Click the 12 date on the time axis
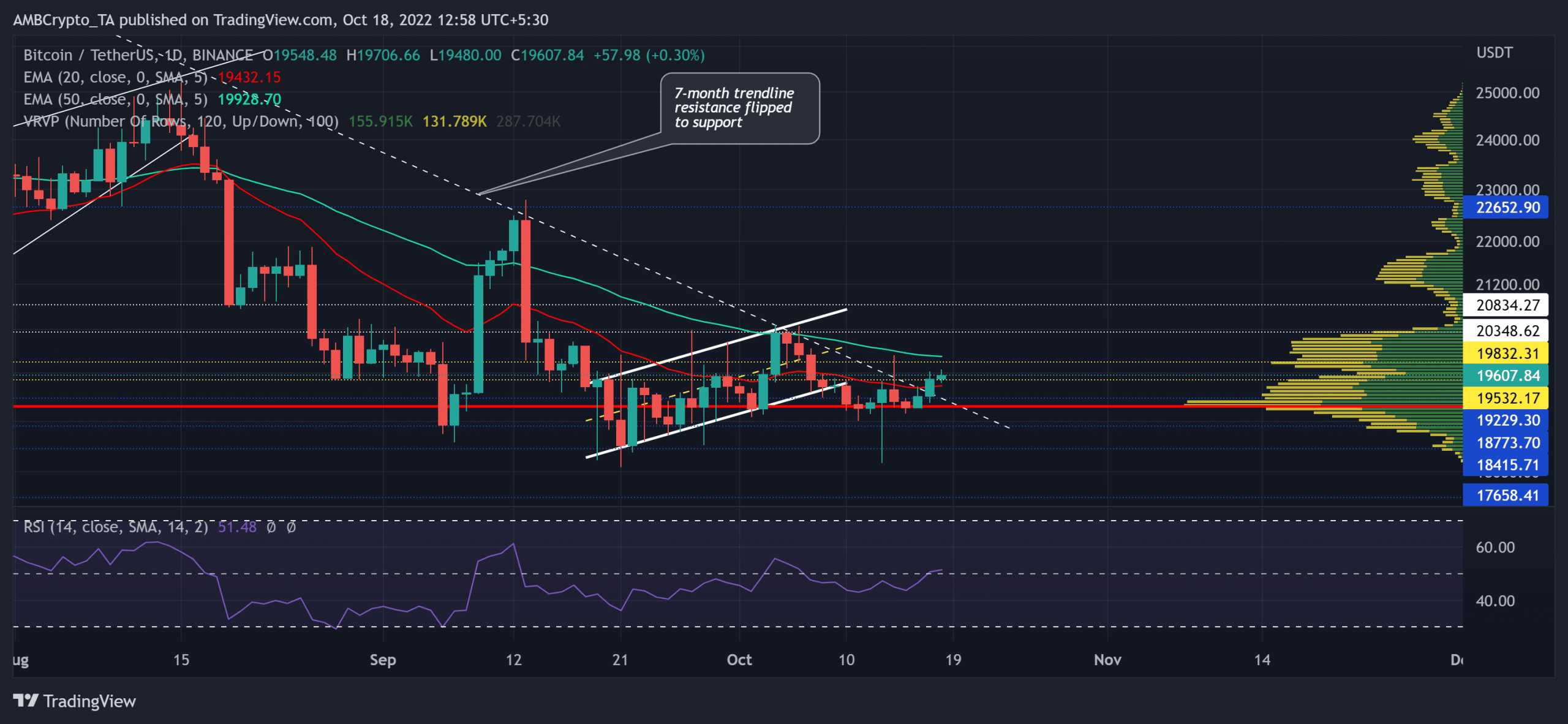 (x=513, y=660)
